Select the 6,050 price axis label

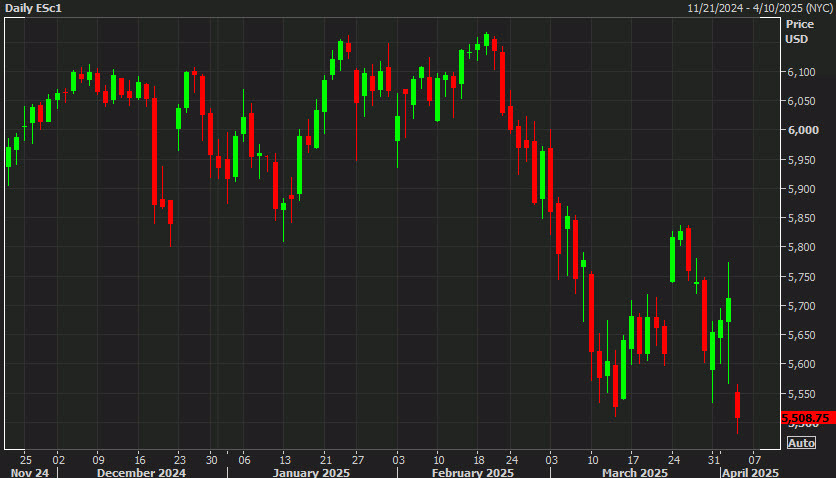coord(801,101)
